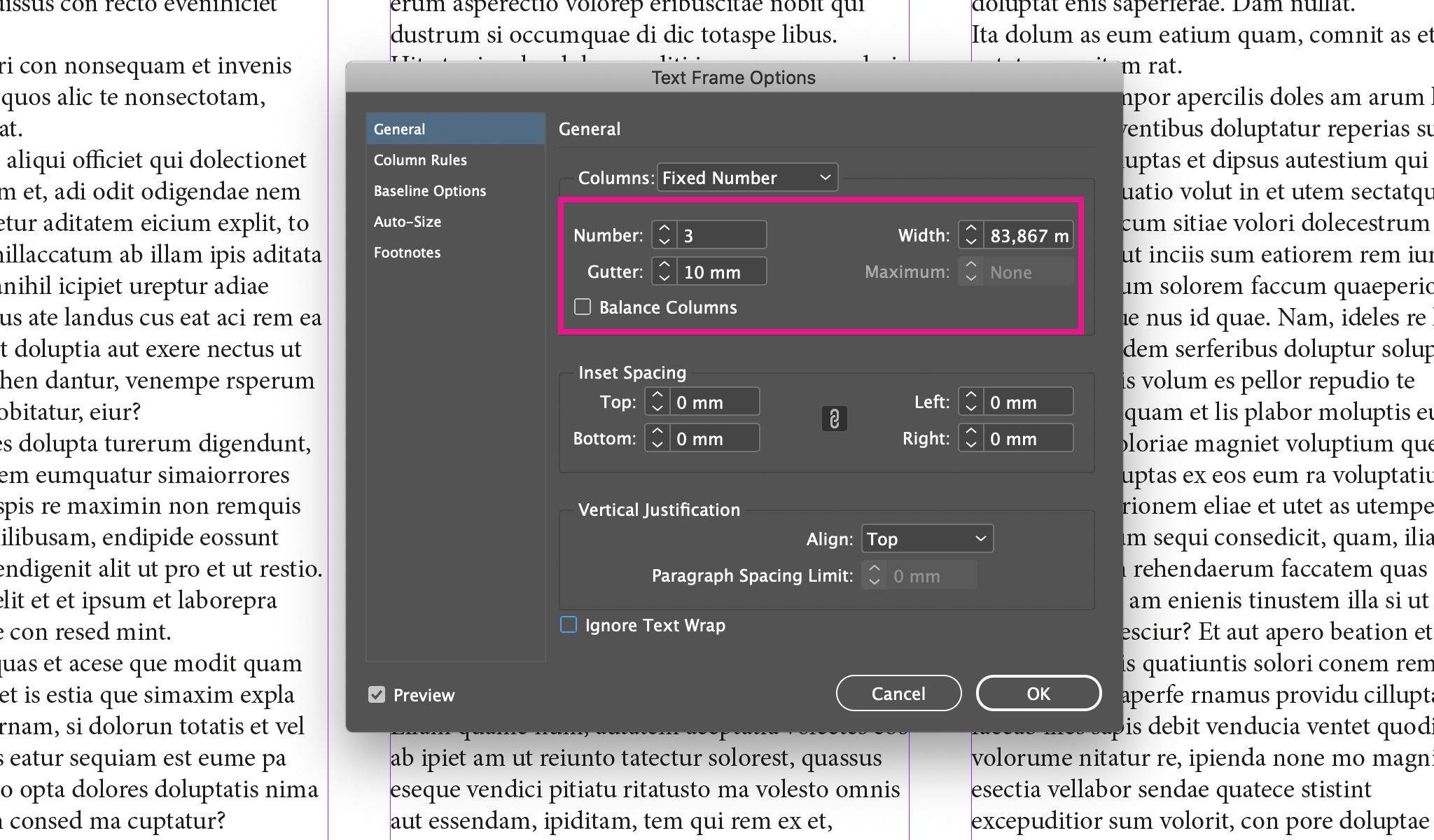The width and height of the screenshot is (1434, 840).
Task: Click the Gutter 10 mm input field
Action: [x=721, y=272]
